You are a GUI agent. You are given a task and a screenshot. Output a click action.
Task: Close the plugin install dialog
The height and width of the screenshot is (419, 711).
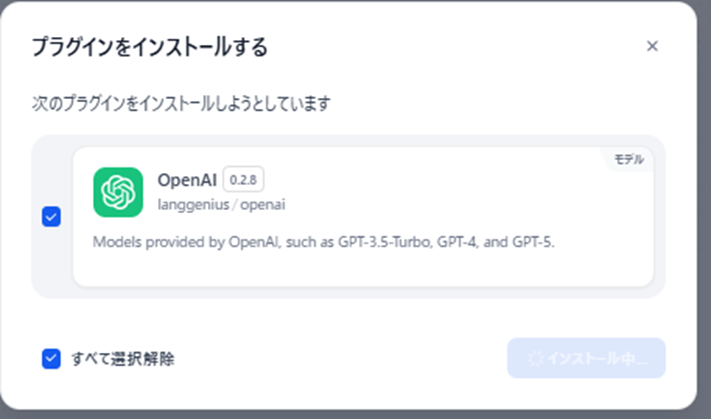point(652,46)
